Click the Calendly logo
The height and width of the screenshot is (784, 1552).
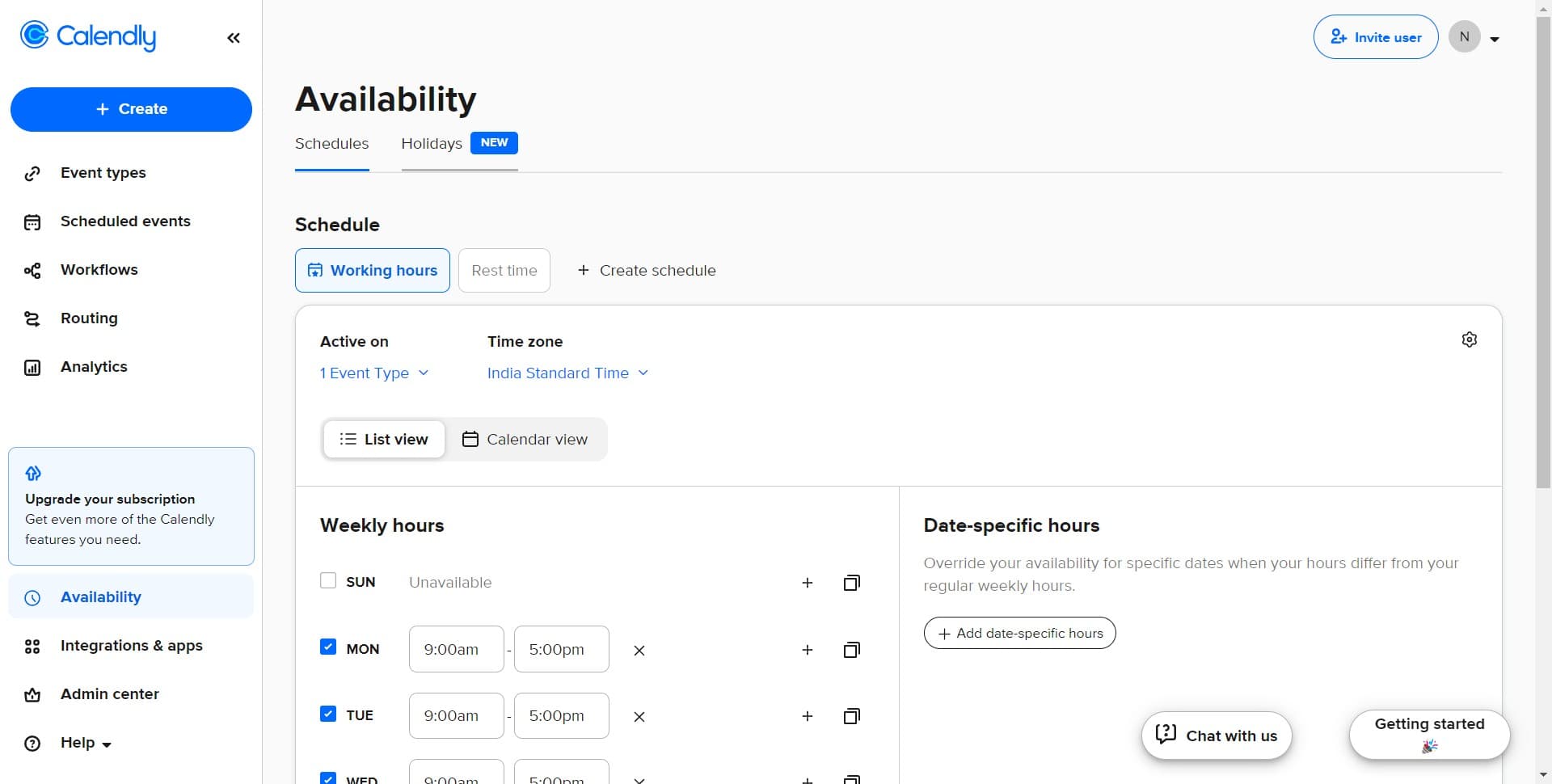pyautogui.click(x=88, y=36)
